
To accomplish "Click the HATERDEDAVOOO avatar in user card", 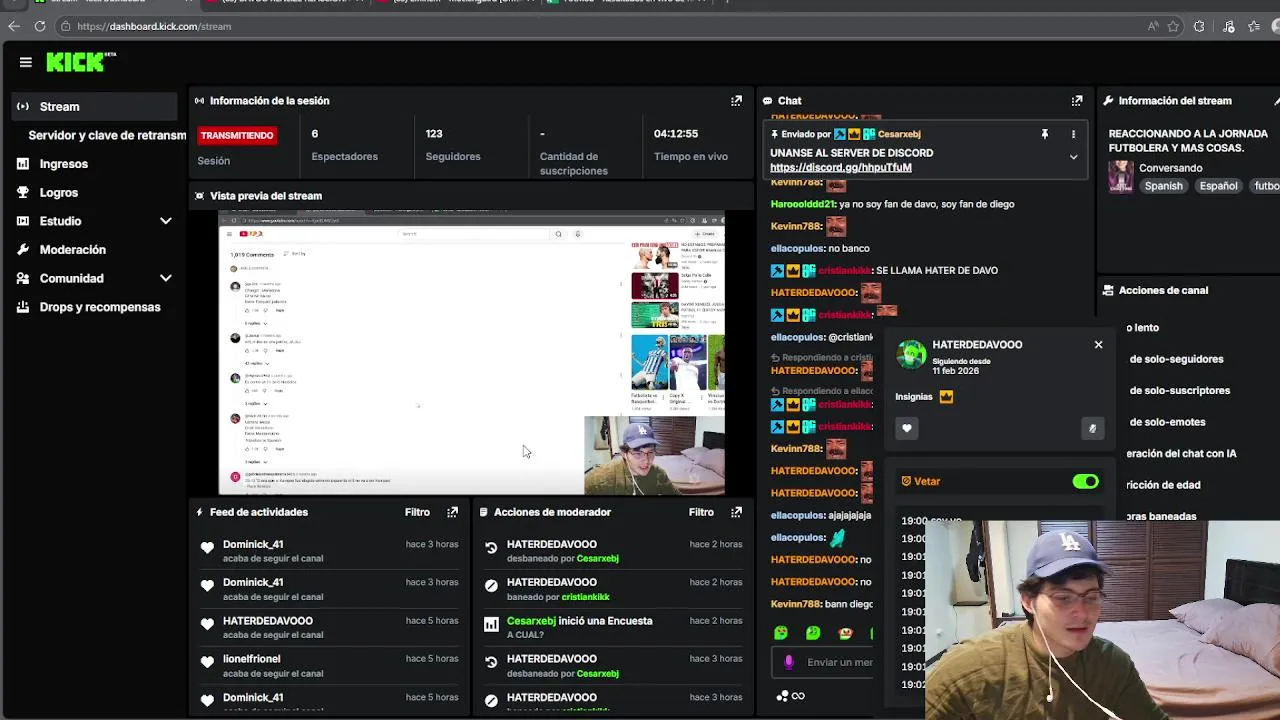I will coord(911,355).
